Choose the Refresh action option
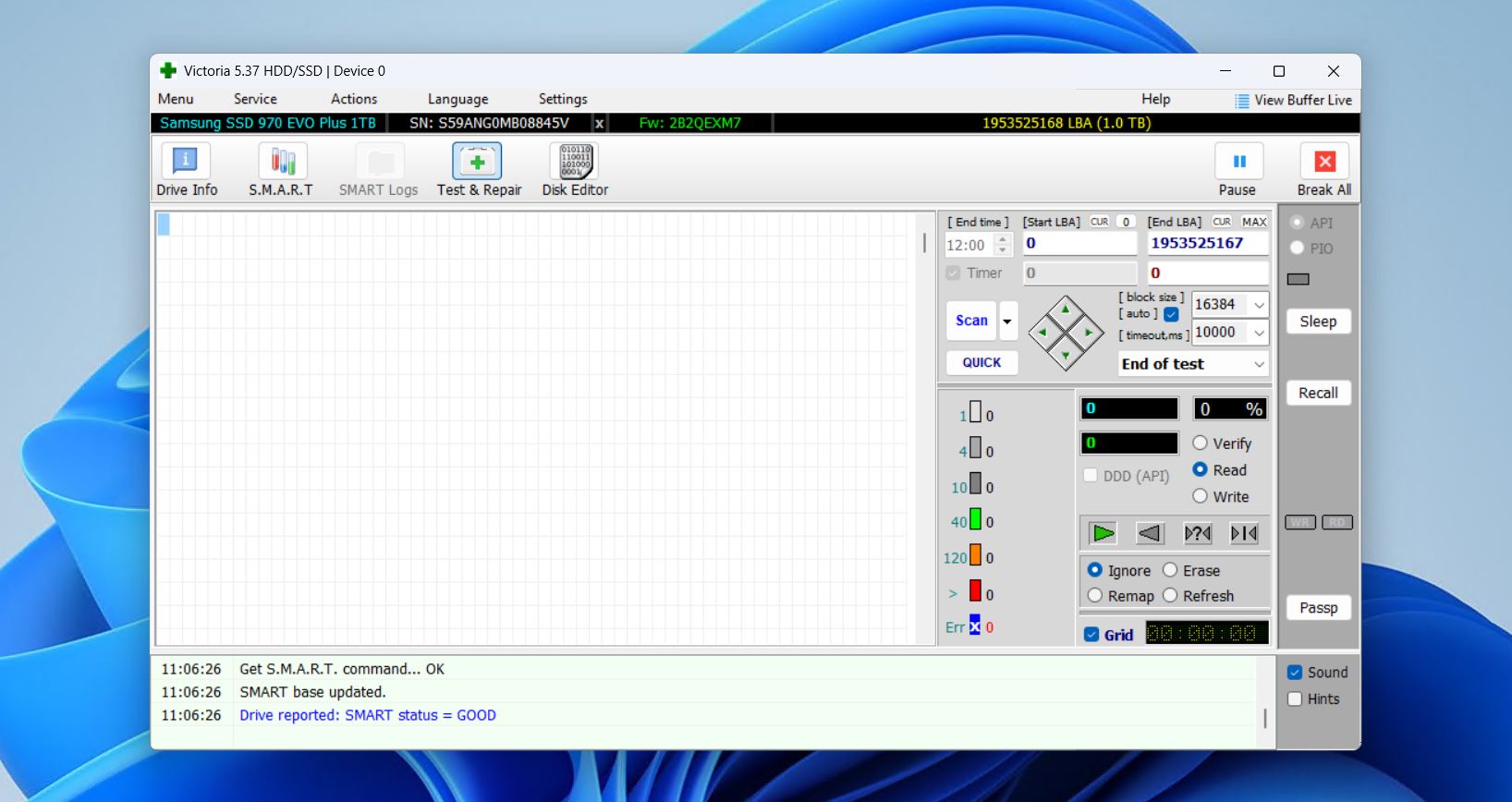This screenshot has height=802, width=1512. (x=1170, y=596)
